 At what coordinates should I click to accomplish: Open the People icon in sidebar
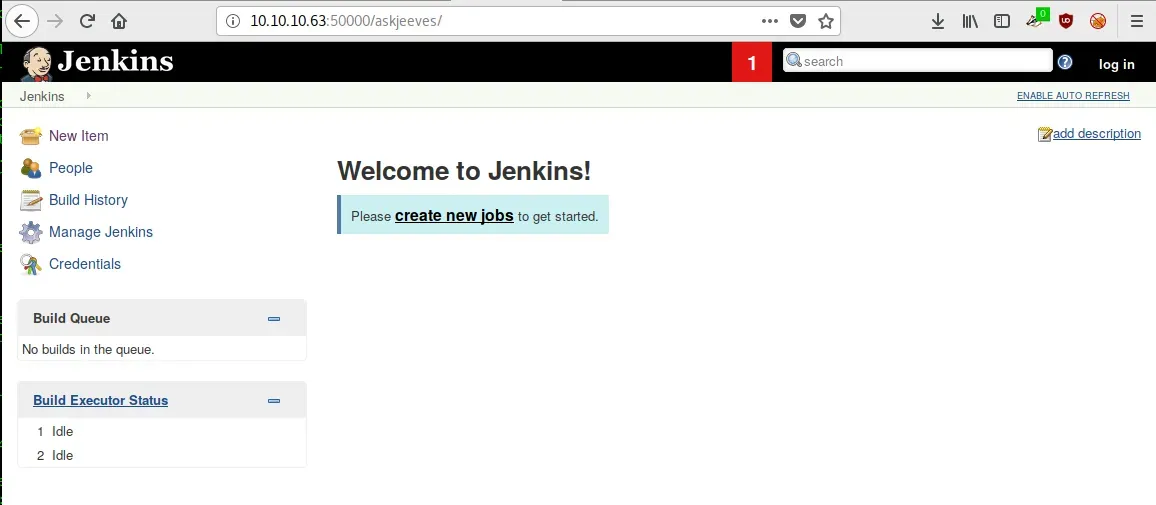point(31,168)
